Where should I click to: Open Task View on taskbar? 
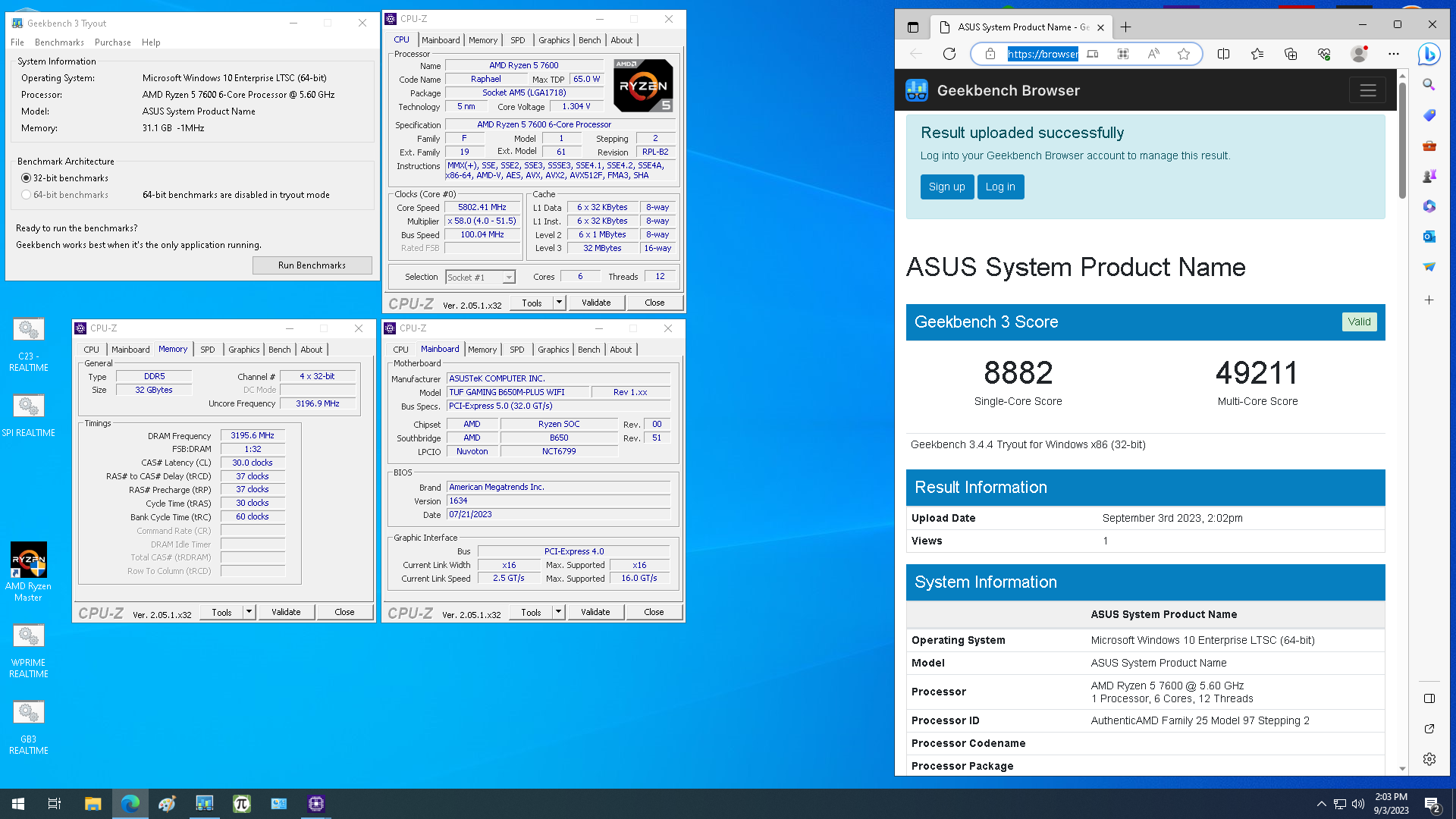click(55, 804)
